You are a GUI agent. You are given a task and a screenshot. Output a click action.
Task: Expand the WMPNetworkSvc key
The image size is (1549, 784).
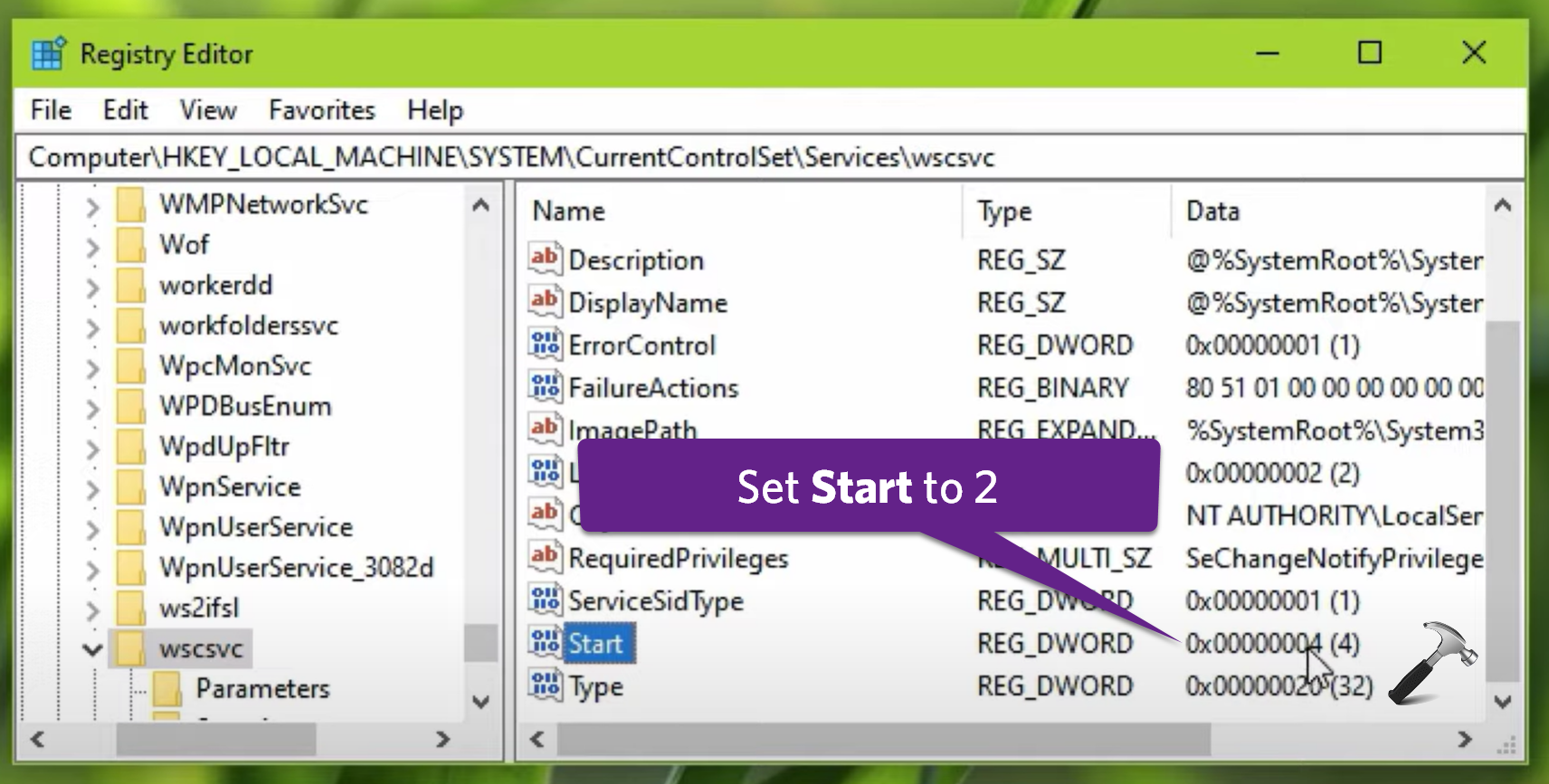92,207
